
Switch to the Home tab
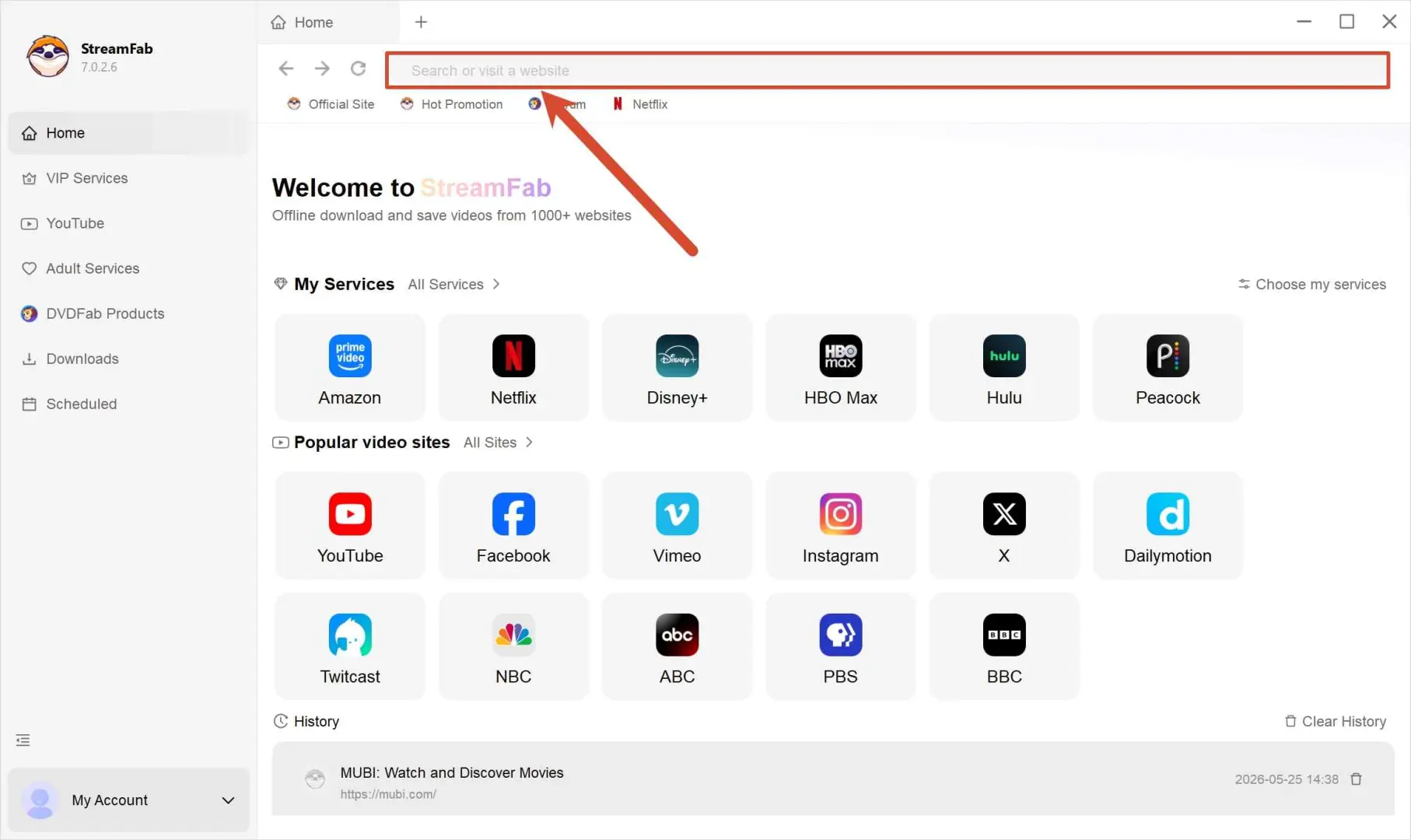pos(328,23)
